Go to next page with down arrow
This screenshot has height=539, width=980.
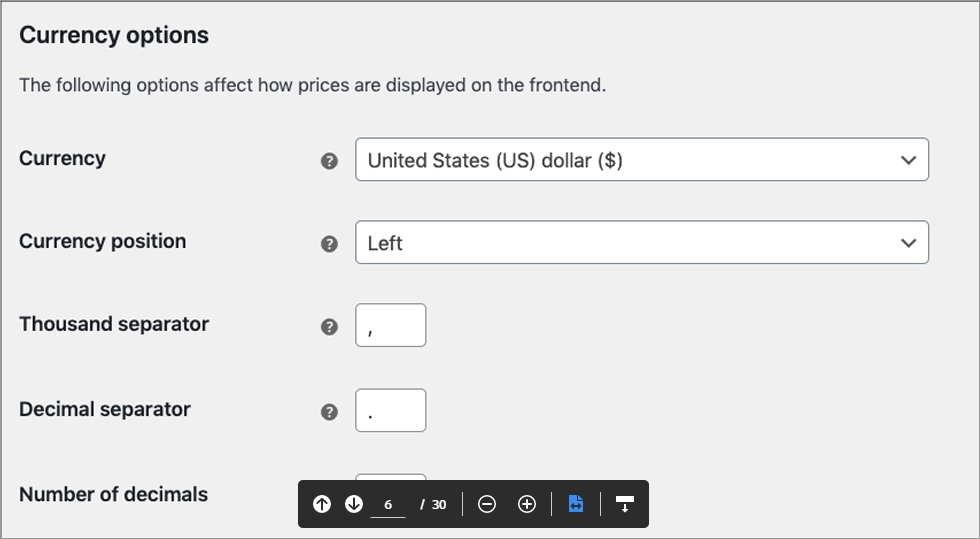(x=354, y=504)
